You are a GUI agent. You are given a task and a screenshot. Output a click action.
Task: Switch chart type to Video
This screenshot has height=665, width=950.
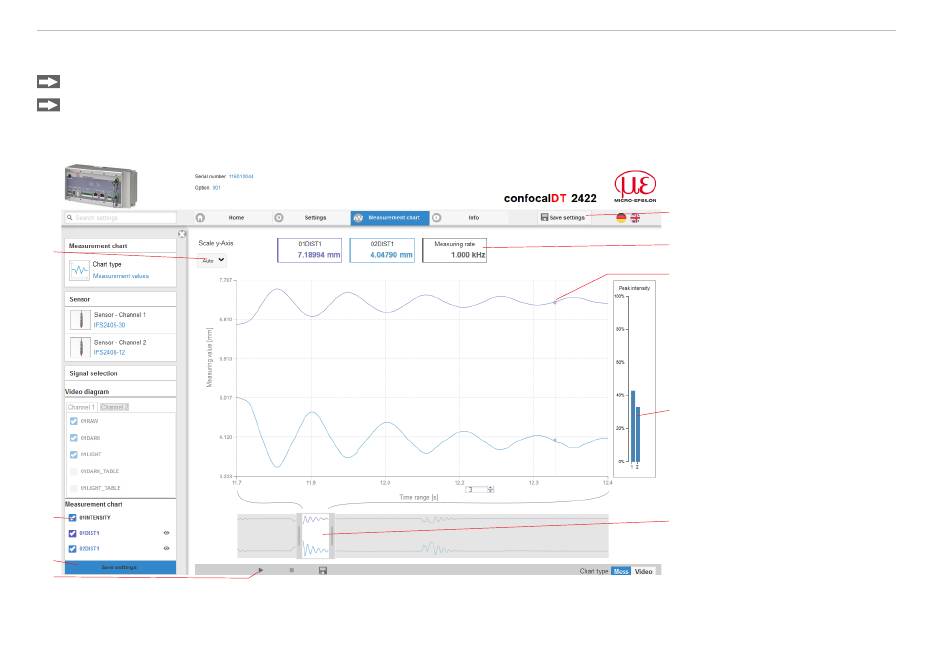click(645, 571)
